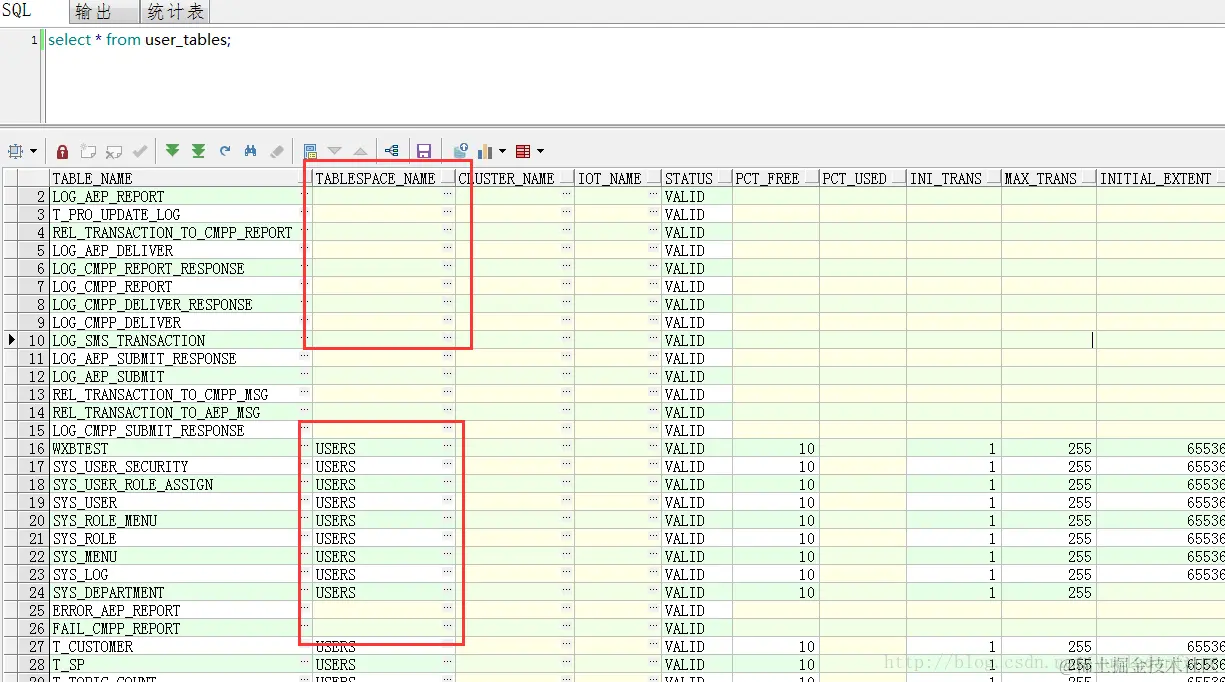Click VALID status cell for SYS_LOG
The height and width of the screenshot is (682, 1225).
(697, 574)
